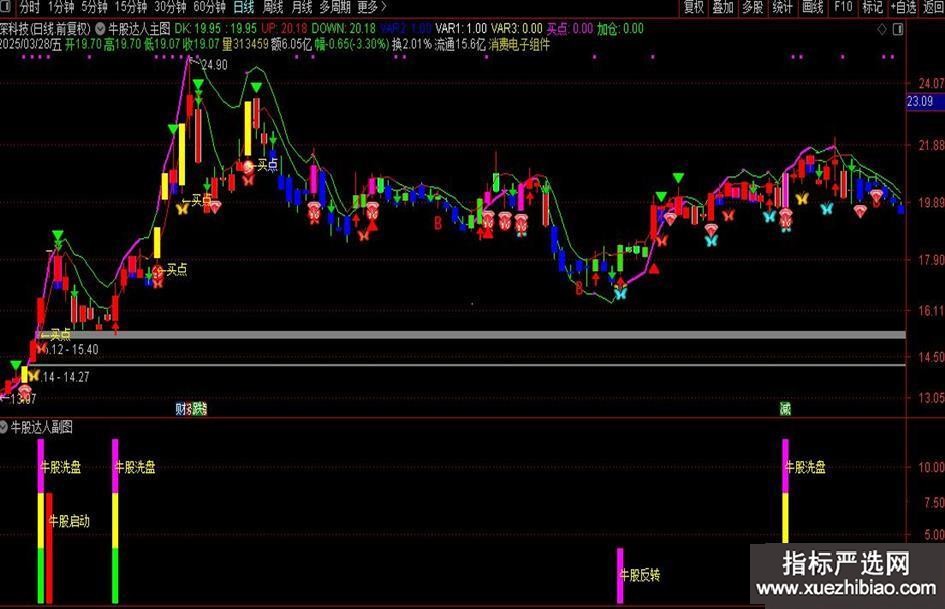Click the 叠加 overlay button
Image resolution: width=945 pixels, height=609 pixels.
723,7
